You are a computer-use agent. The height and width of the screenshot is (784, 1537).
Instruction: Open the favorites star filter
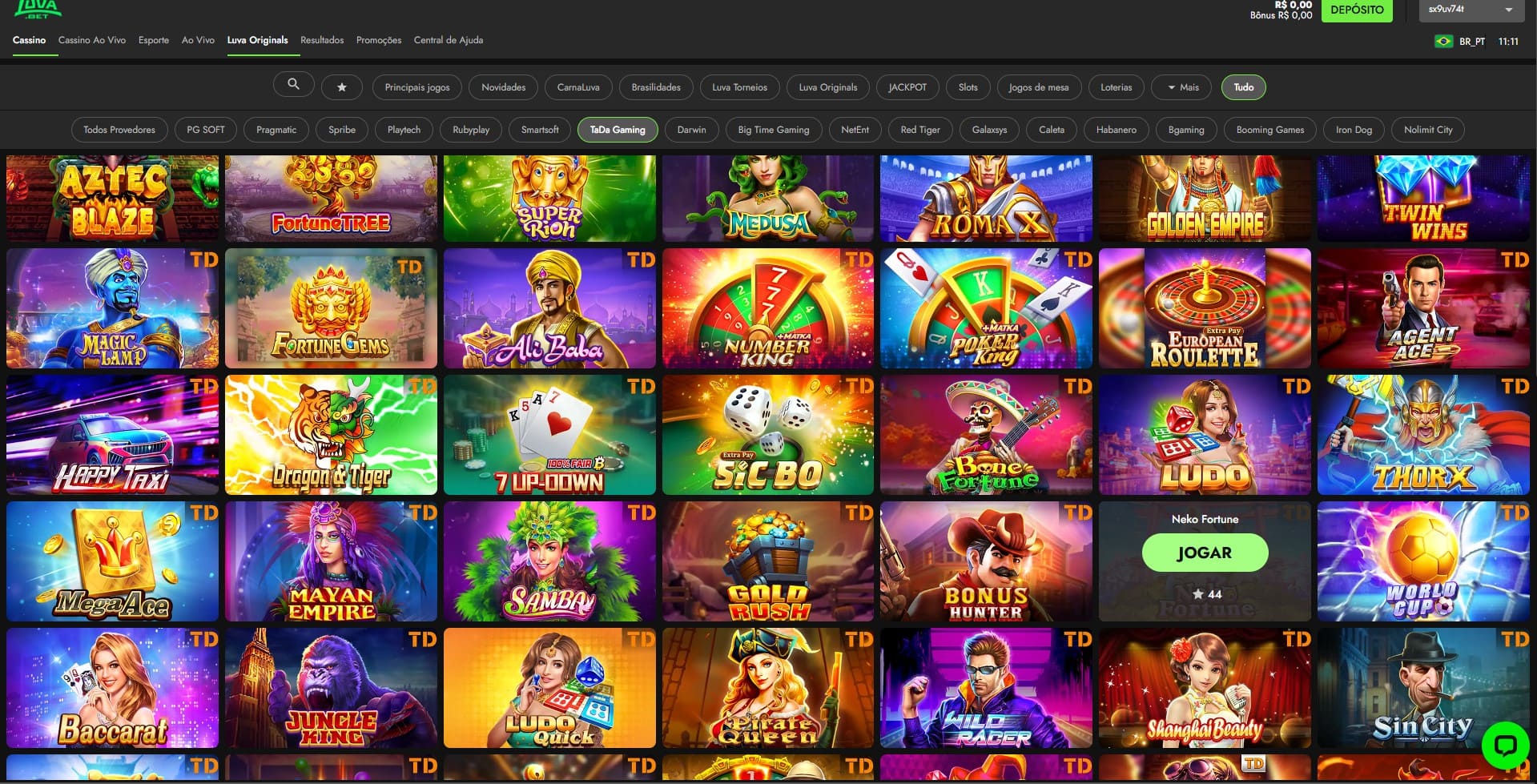point(342,87)
